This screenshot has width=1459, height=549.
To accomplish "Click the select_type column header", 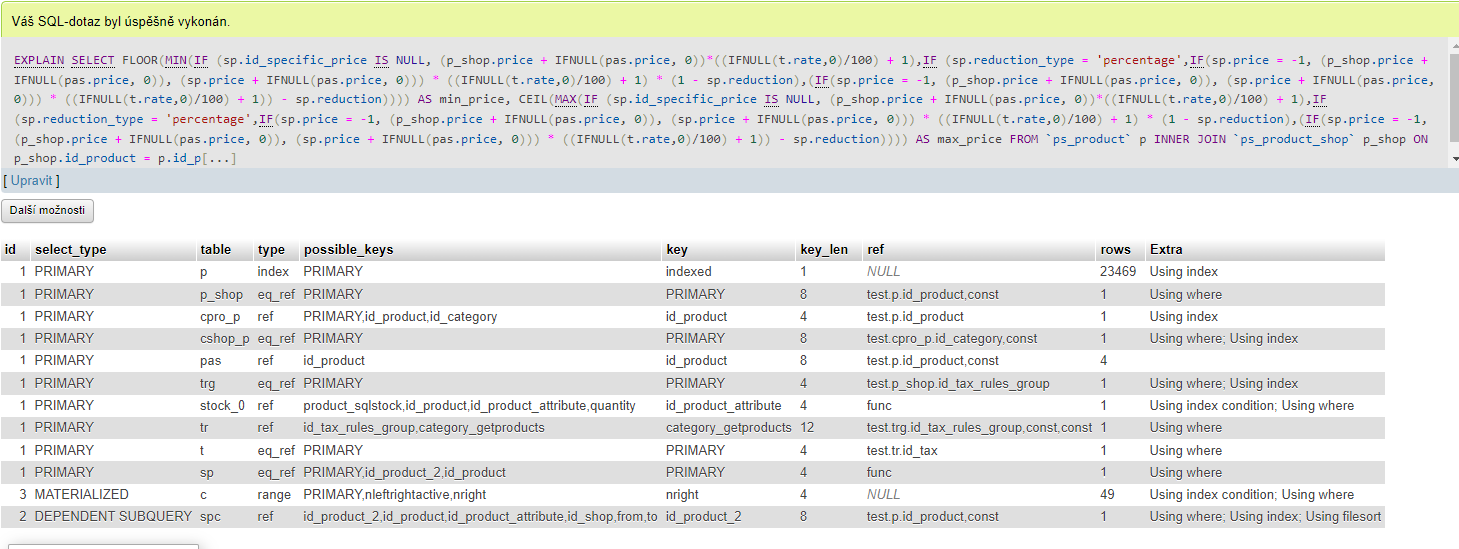I will (70, 250).
